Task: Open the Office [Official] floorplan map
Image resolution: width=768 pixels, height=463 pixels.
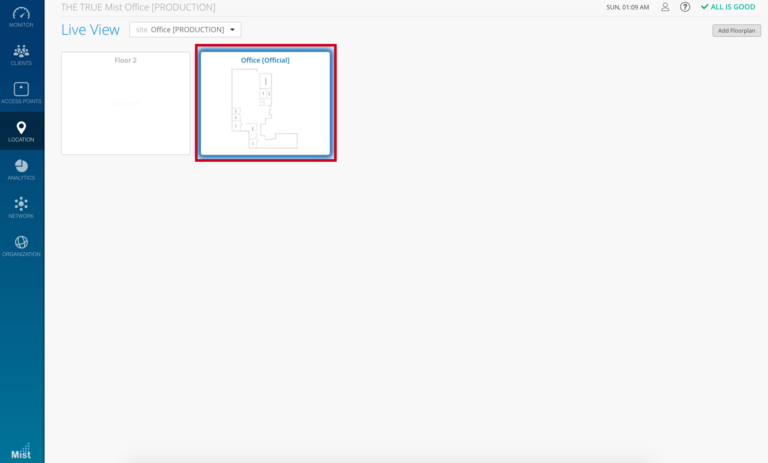Action: click(265, 110)
